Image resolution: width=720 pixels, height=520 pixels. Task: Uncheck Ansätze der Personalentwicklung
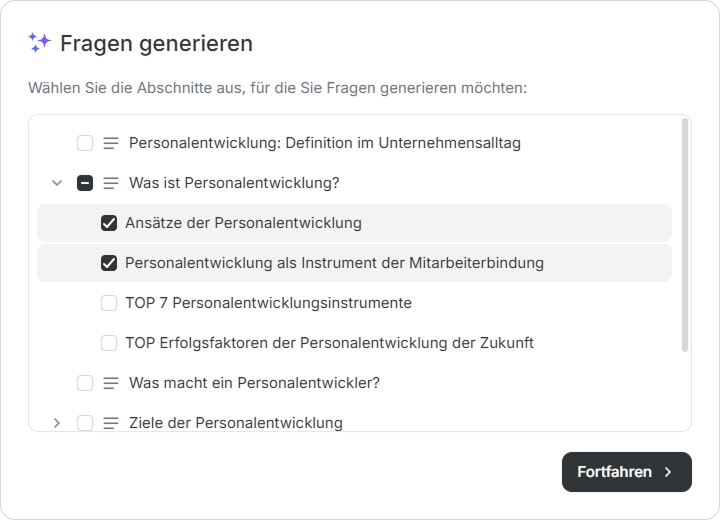point(109,223)
